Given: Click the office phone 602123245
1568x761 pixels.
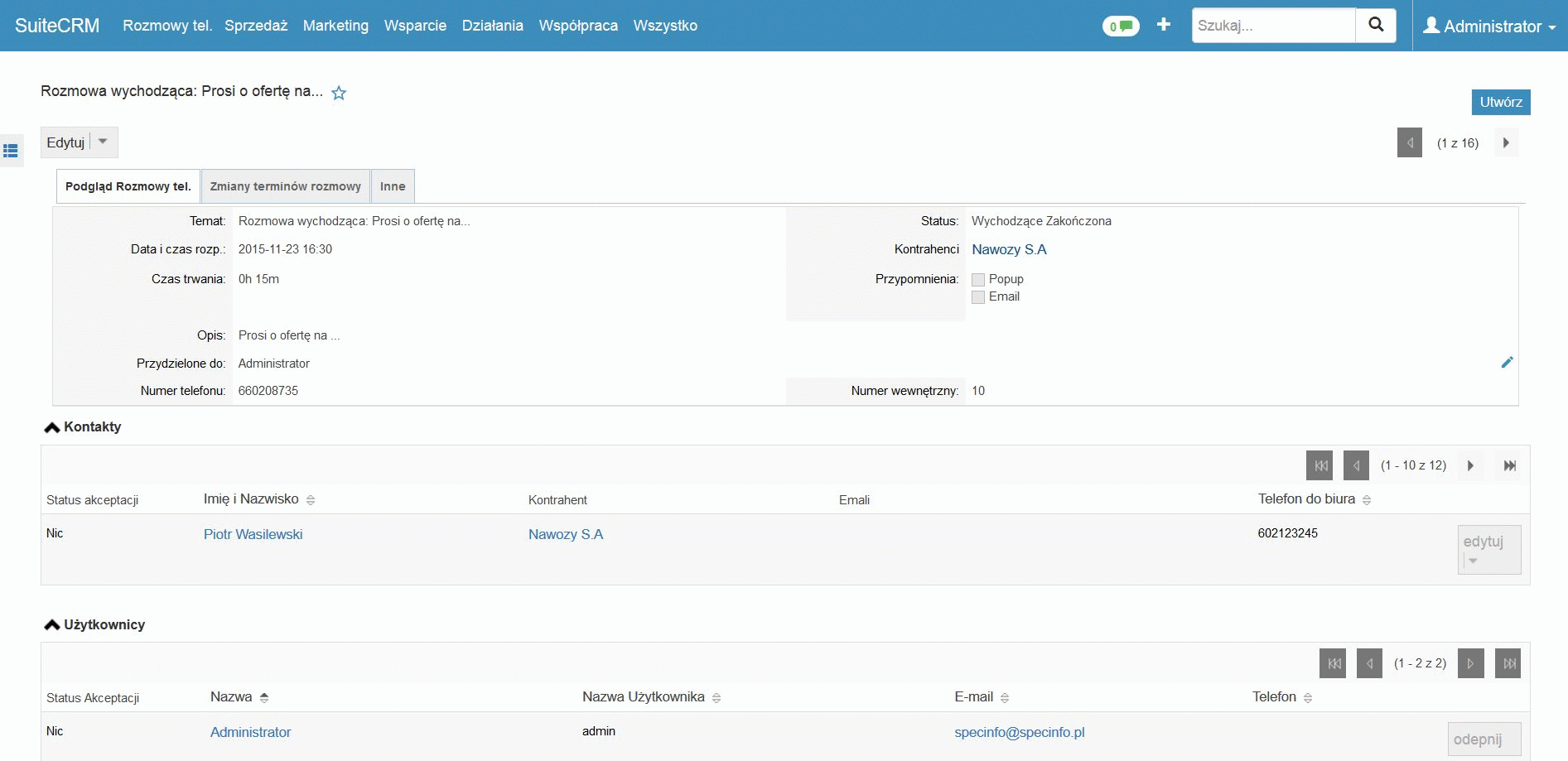Looking at the screenshot, I should (1288, 533).
